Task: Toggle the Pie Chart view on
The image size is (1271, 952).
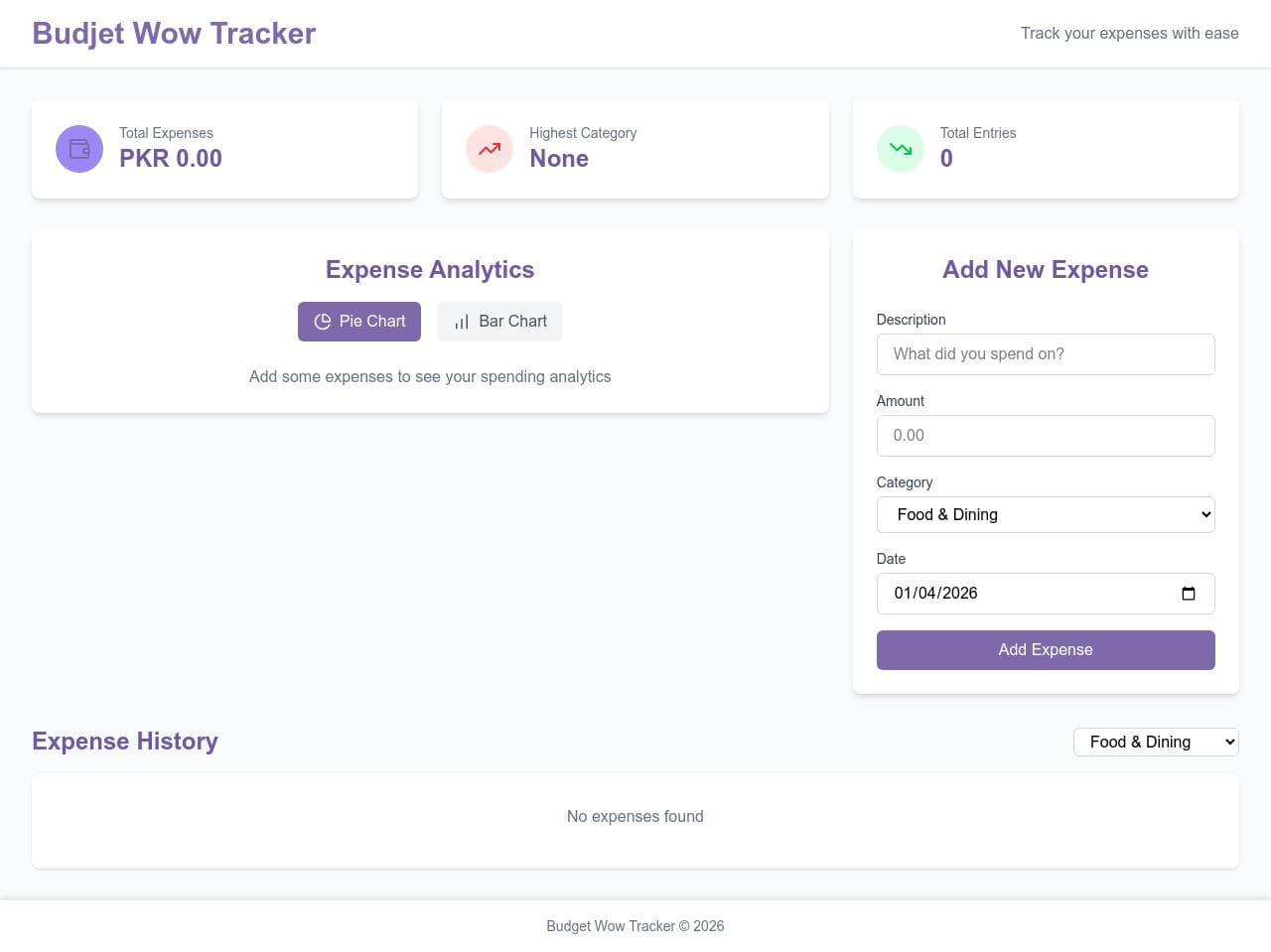Action: (358, 321)
